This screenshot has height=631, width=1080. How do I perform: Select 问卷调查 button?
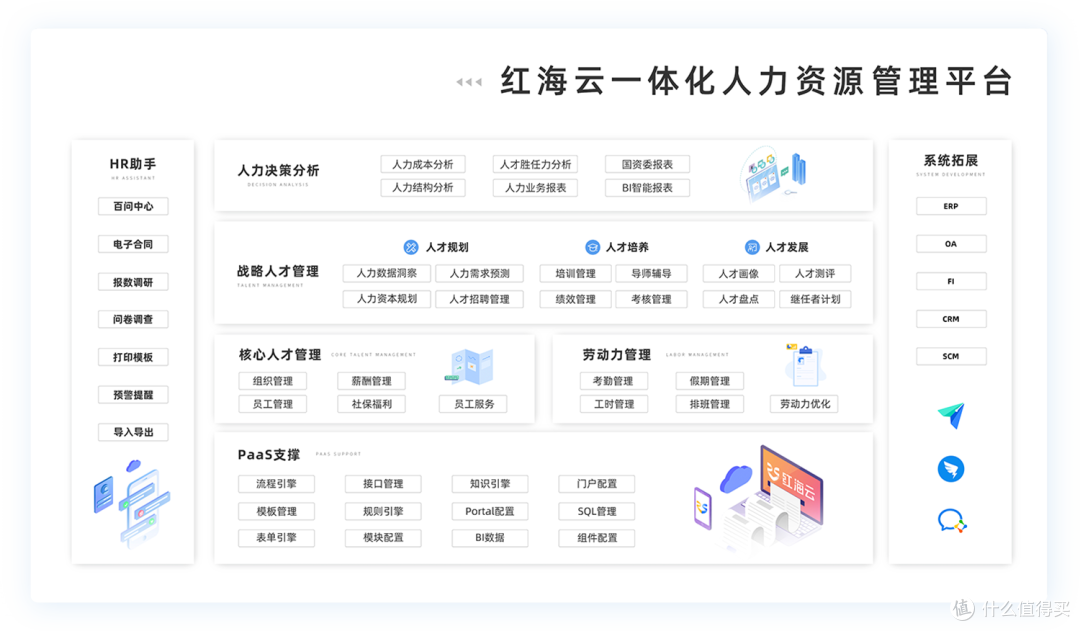point(133,319)
